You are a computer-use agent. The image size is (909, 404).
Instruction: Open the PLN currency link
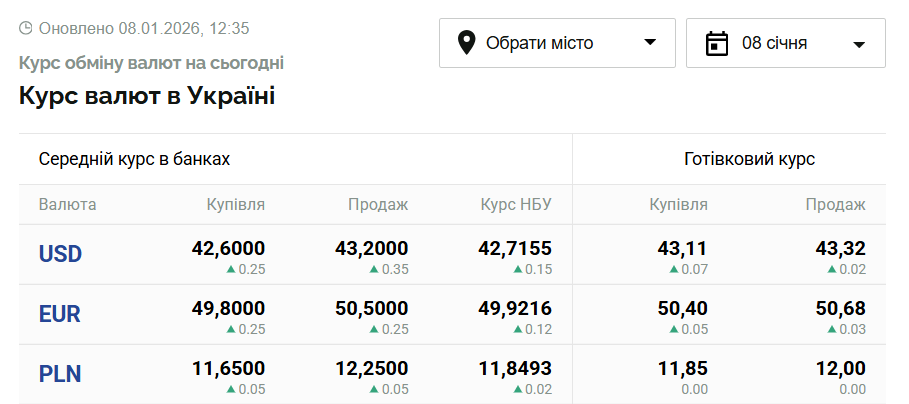60,374
